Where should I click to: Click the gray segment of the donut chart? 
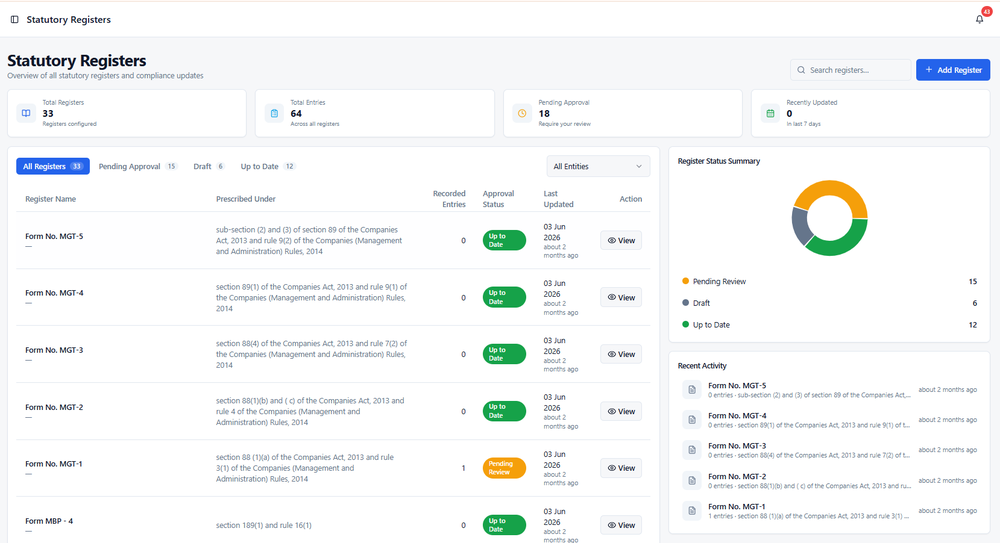pos(800,227)
